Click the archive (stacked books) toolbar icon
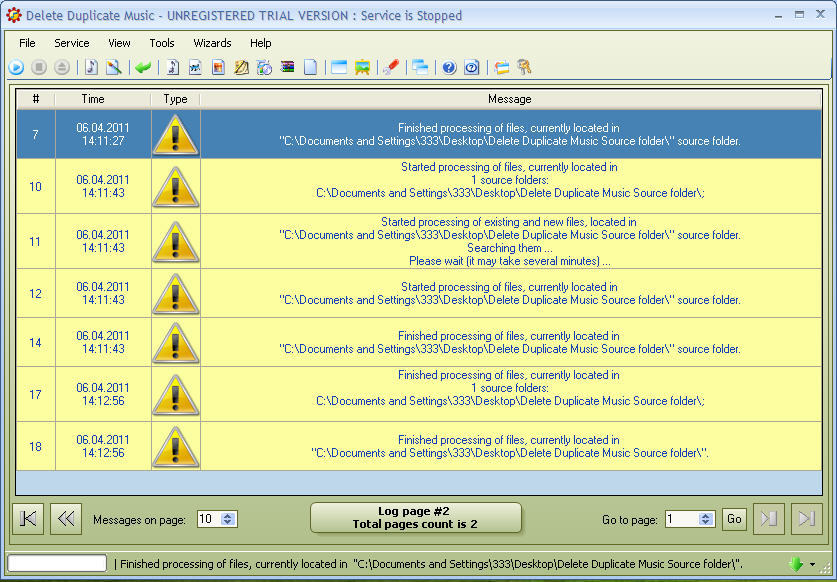The height and width of the screenshot is (582, 837). pos(288,67)
